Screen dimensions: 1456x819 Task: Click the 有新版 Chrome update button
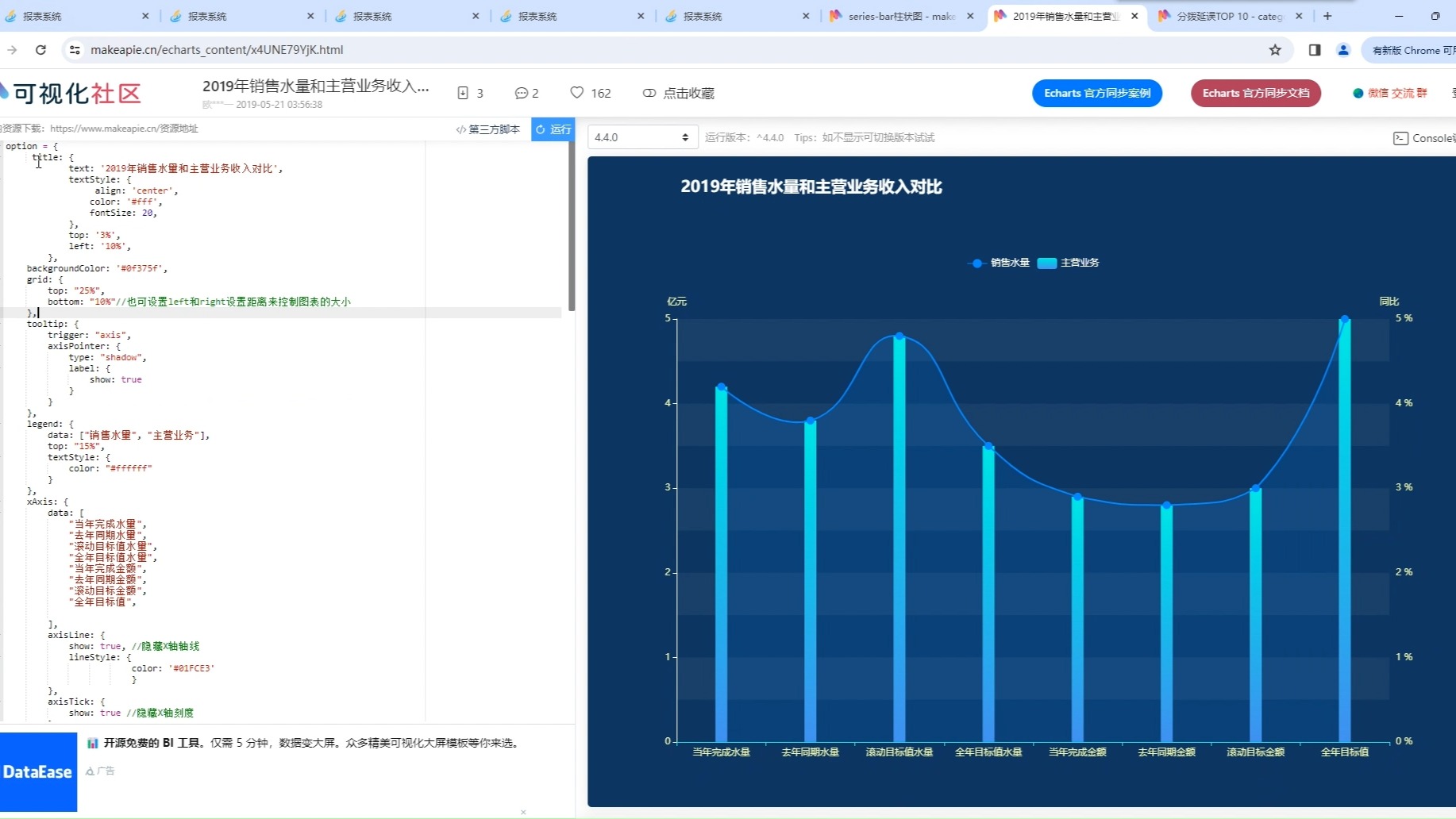[x=1410, y=50]
